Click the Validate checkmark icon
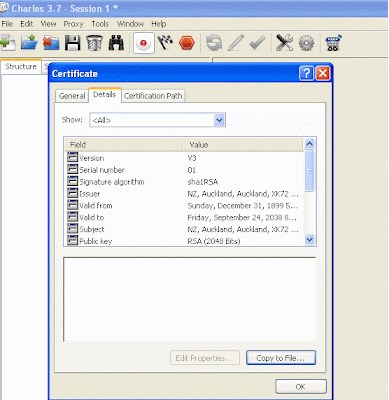389x400 pixels. pyautogui.click(x=257, y=43)
